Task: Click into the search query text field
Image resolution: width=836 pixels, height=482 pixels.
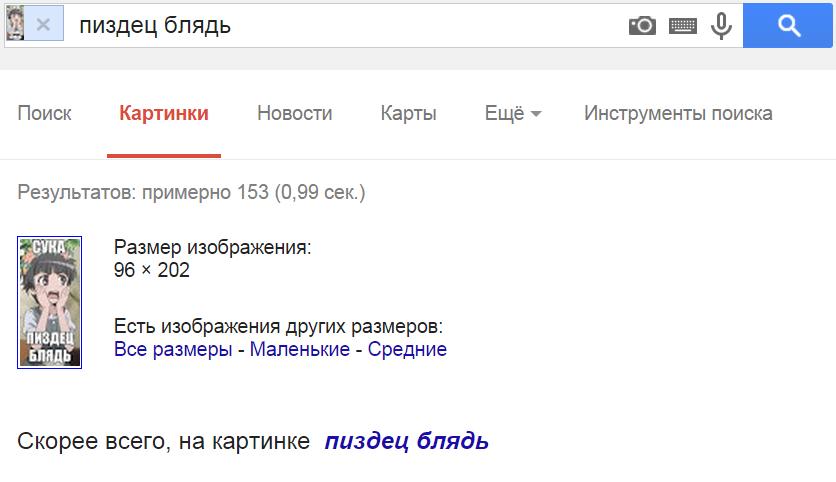Action: pyautogui.click(x=347, y=25)
